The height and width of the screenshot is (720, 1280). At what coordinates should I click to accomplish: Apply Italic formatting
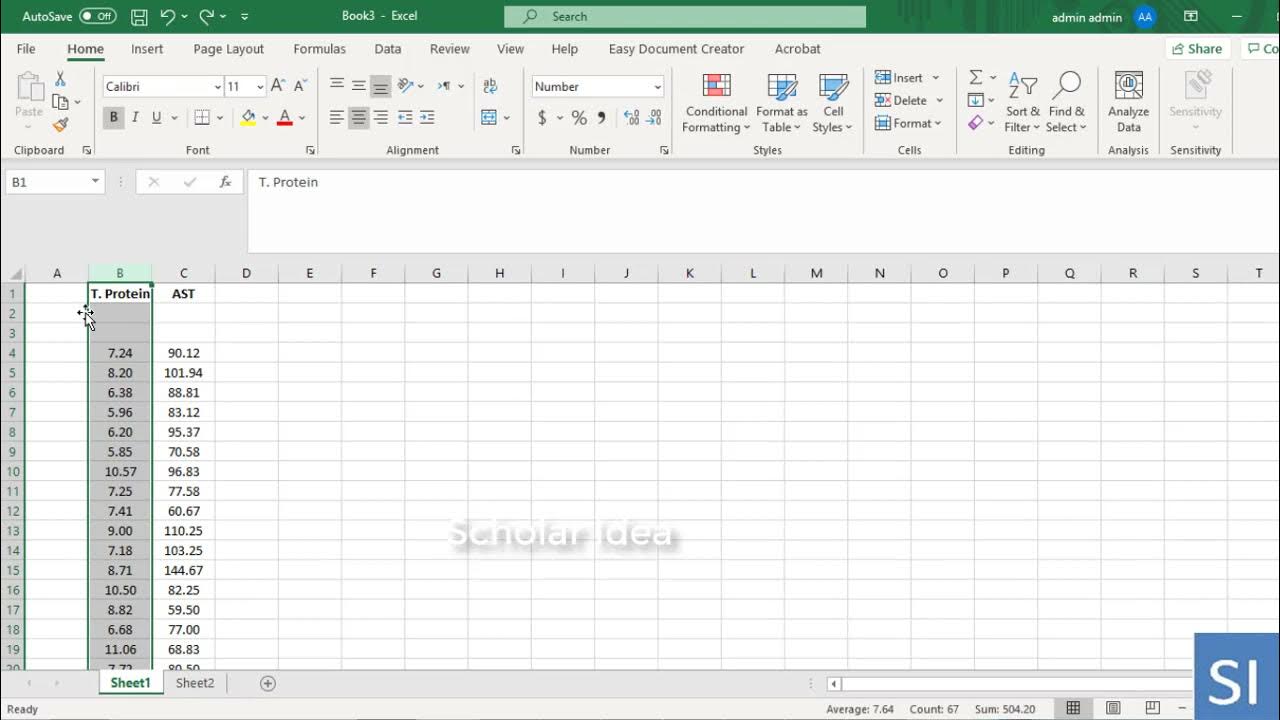(135, 118)
